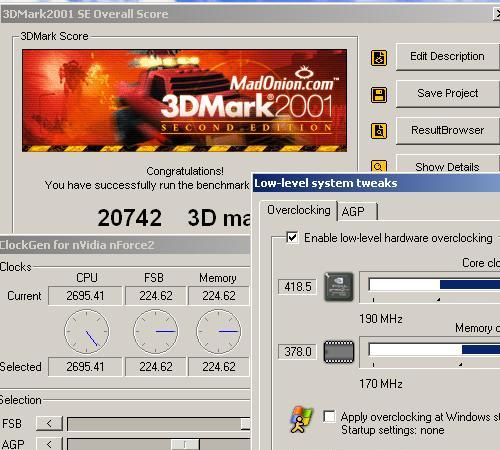Click the Save Project button
Image resolution: width=500 pixels, height=450 pixels.
click(x=448, y=93)
